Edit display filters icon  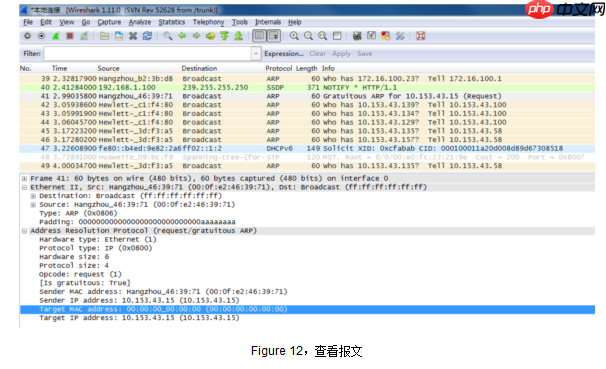(x=371, y=36)
